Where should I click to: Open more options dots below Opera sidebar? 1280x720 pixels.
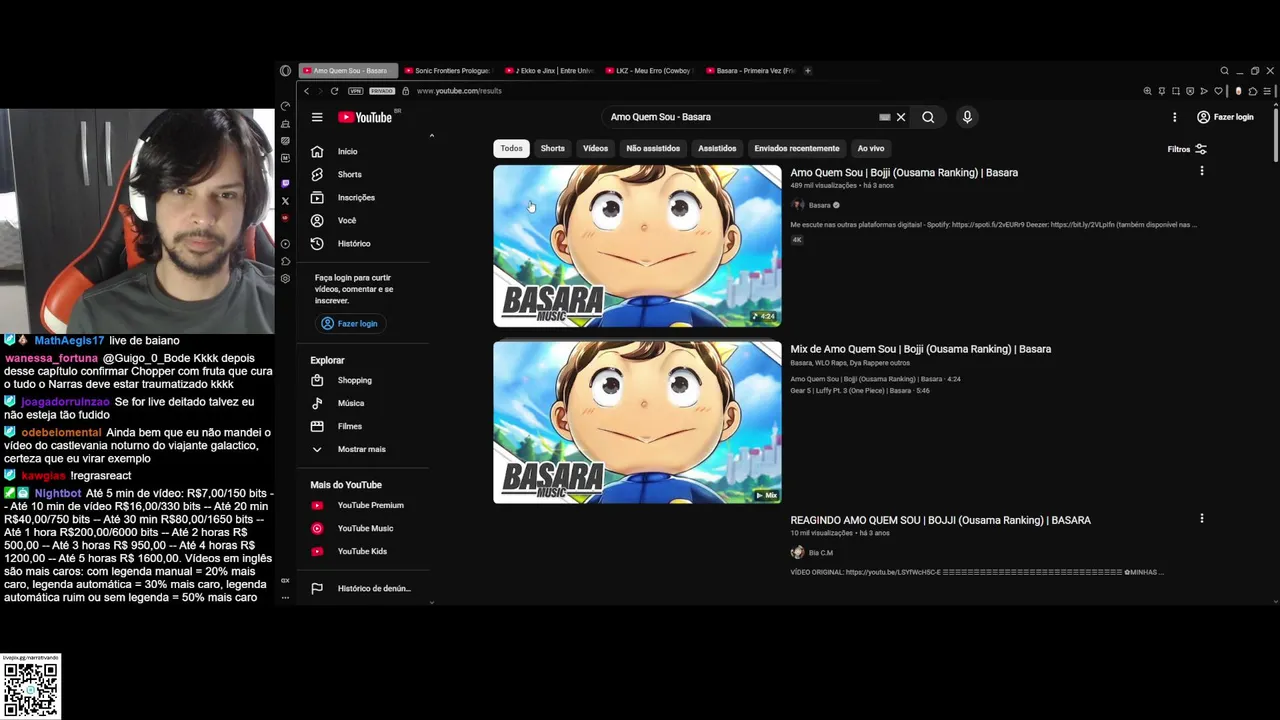(285, 597)
